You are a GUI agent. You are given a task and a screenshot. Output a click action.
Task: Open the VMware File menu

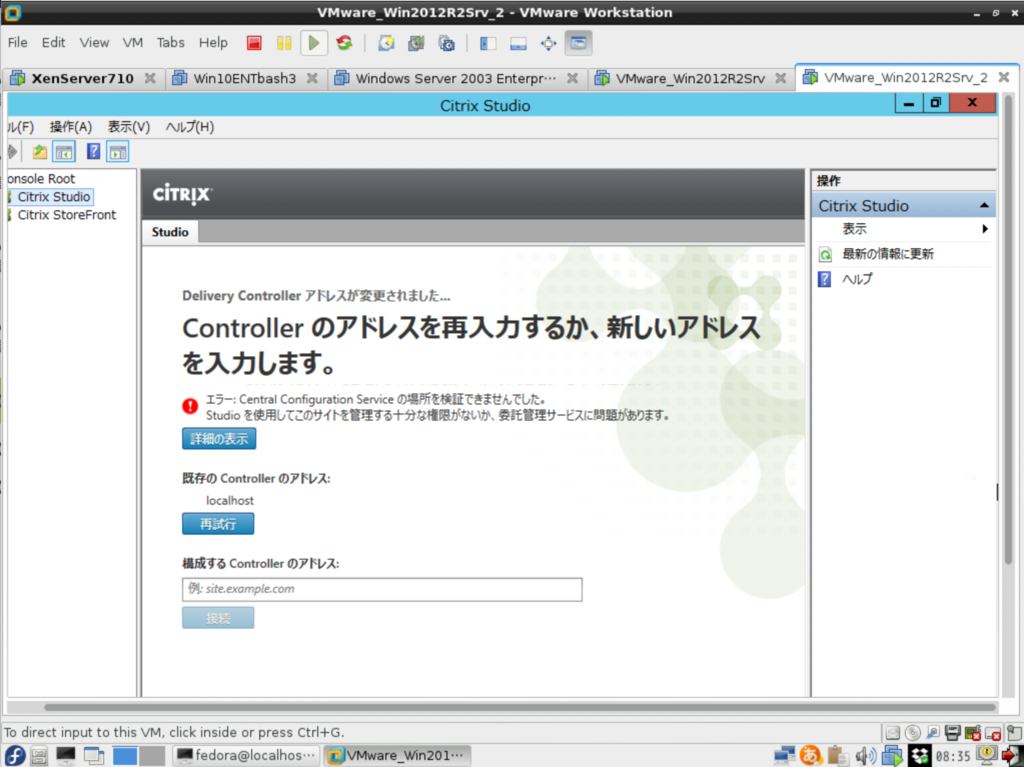[18, 42]
